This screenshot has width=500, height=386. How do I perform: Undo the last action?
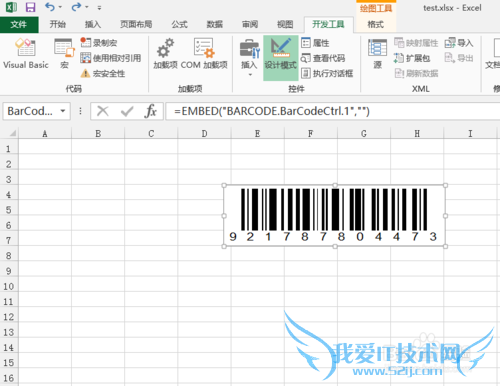tap(50, 7)
